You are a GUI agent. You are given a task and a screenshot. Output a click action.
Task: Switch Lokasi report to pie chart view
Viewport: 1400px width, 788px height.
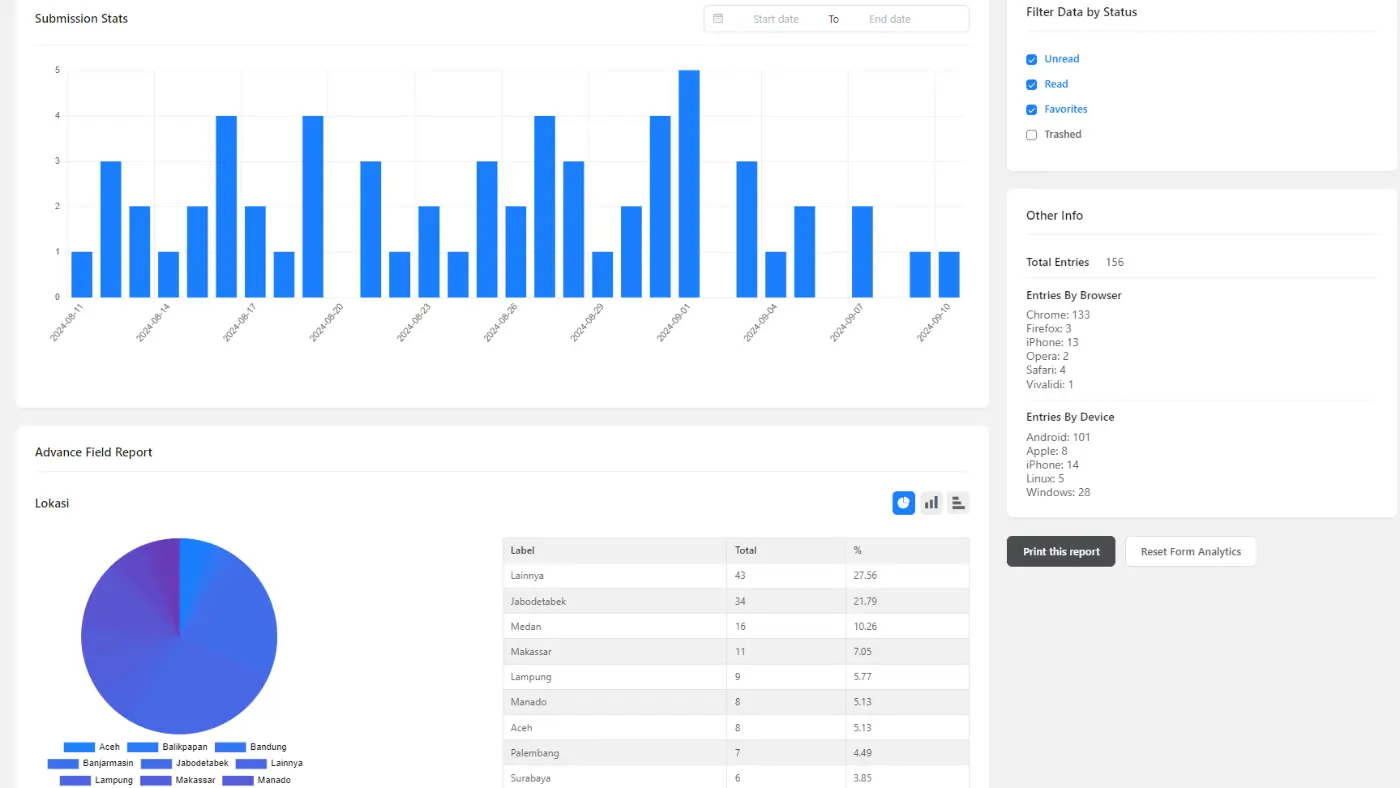pos(903,503)
